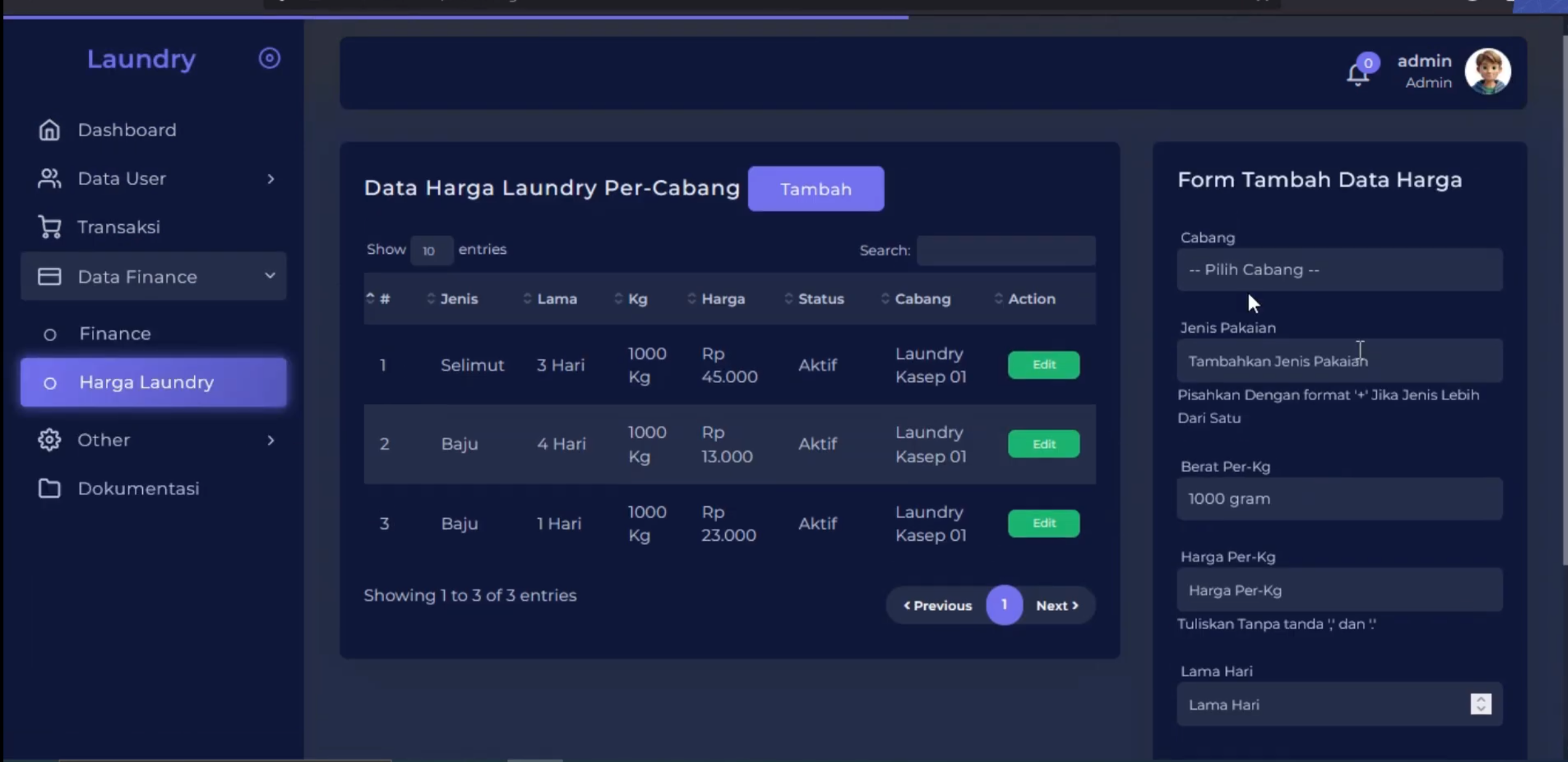The width and height of the screenshot is (1568, 762).
Task: Open Dokumentasi menu item
Action: point(154,488)
